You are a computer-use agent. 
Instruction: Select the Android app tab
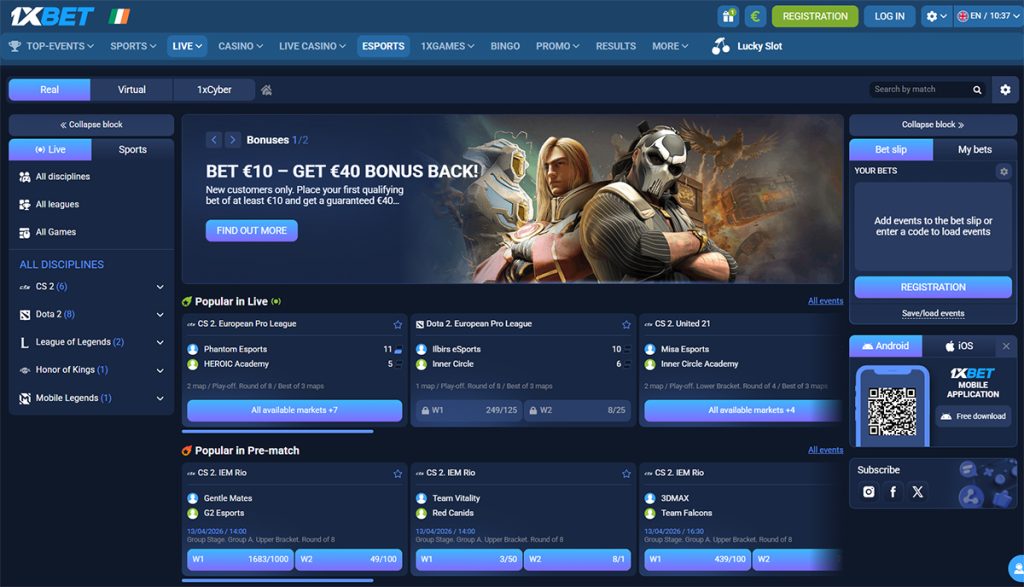(886, 346)
